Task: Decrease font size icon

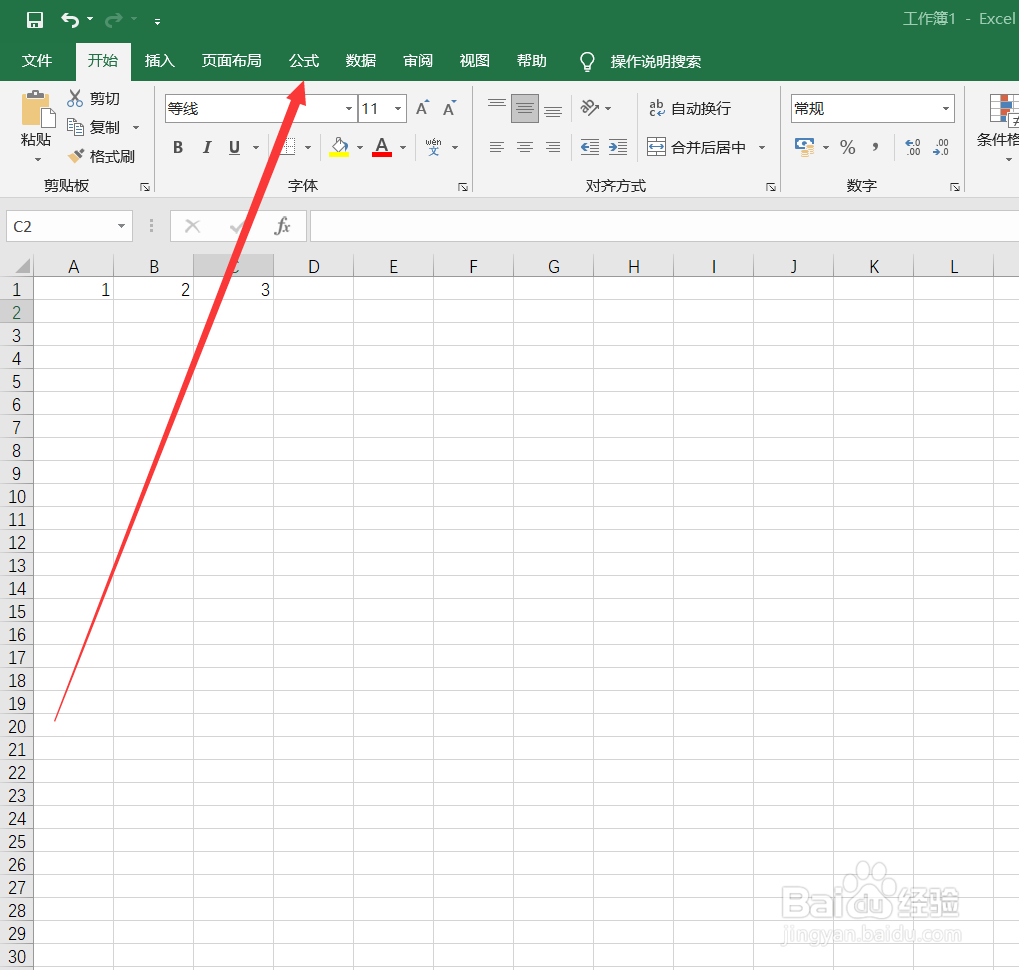Action: (450, 108)
